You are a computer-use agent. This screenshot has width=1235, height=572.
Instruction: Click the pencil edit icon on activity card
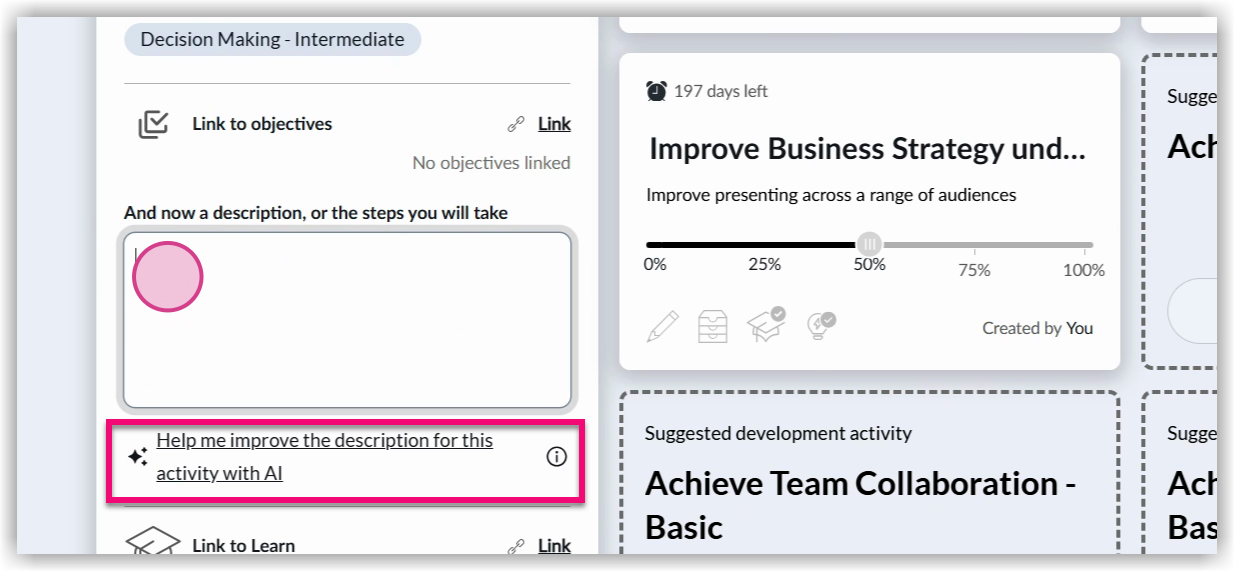662,327
